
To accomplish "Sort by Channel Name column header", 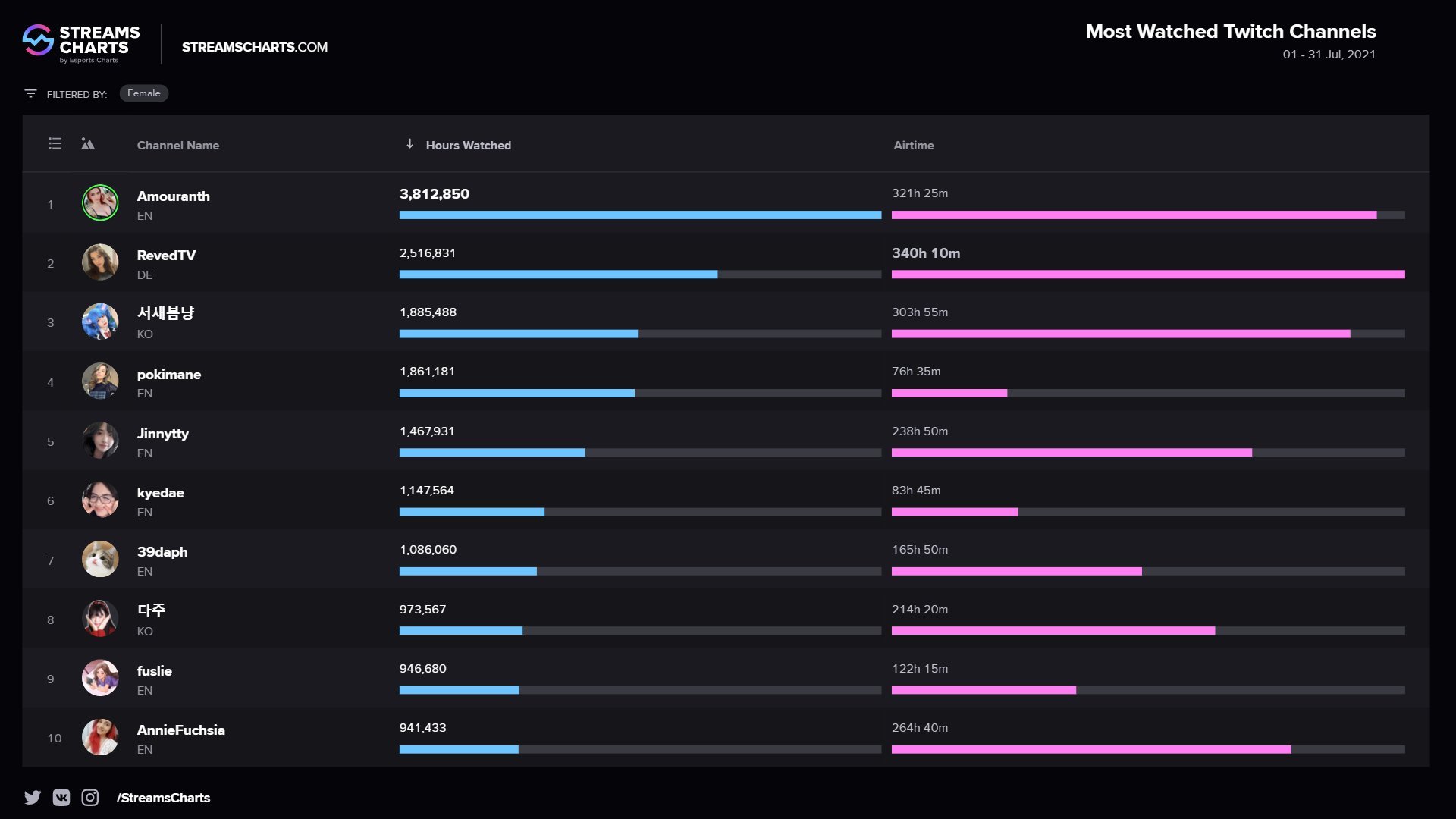I will 178,145.
